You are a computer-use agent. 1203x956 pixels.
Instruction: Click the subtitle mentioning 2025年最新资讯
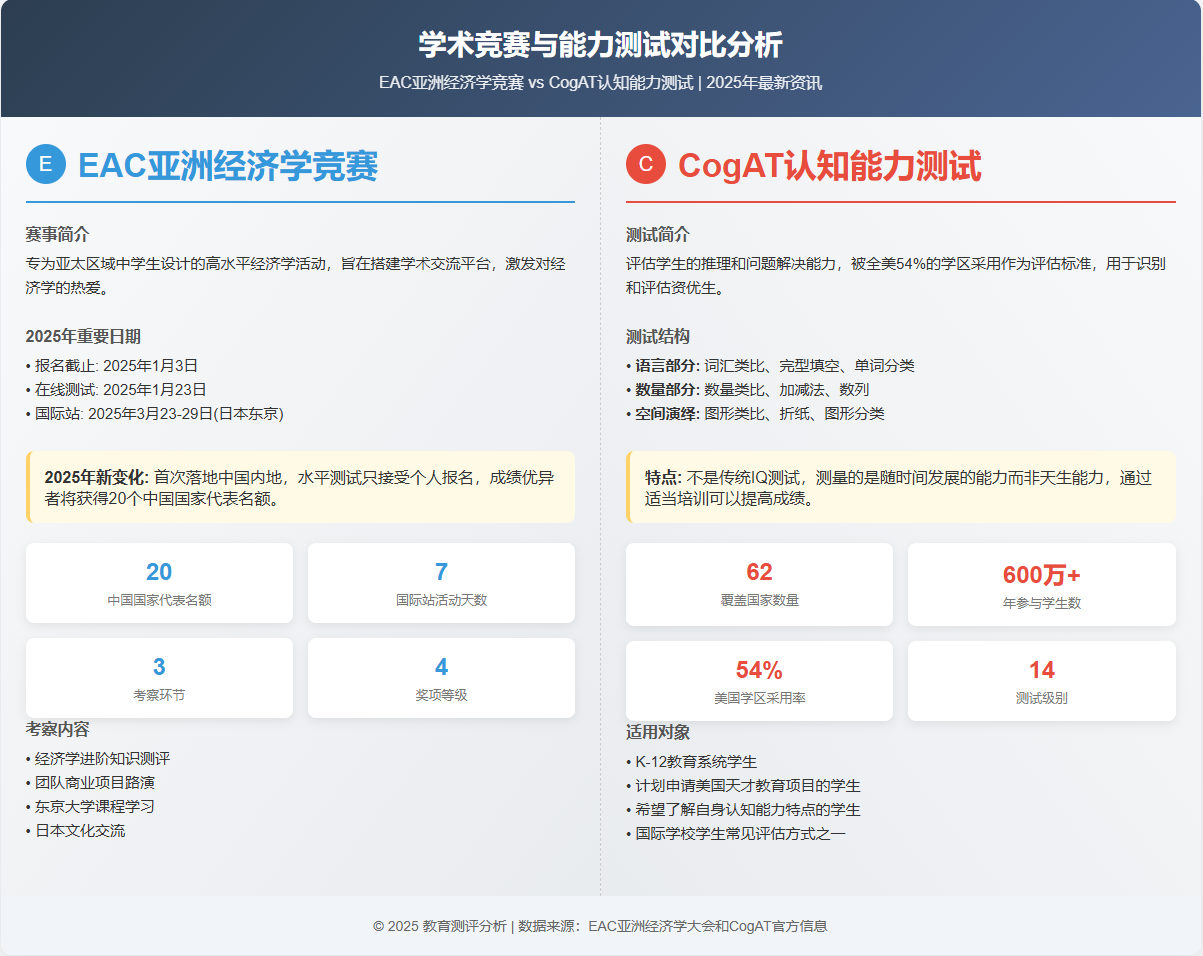(601, 83)
